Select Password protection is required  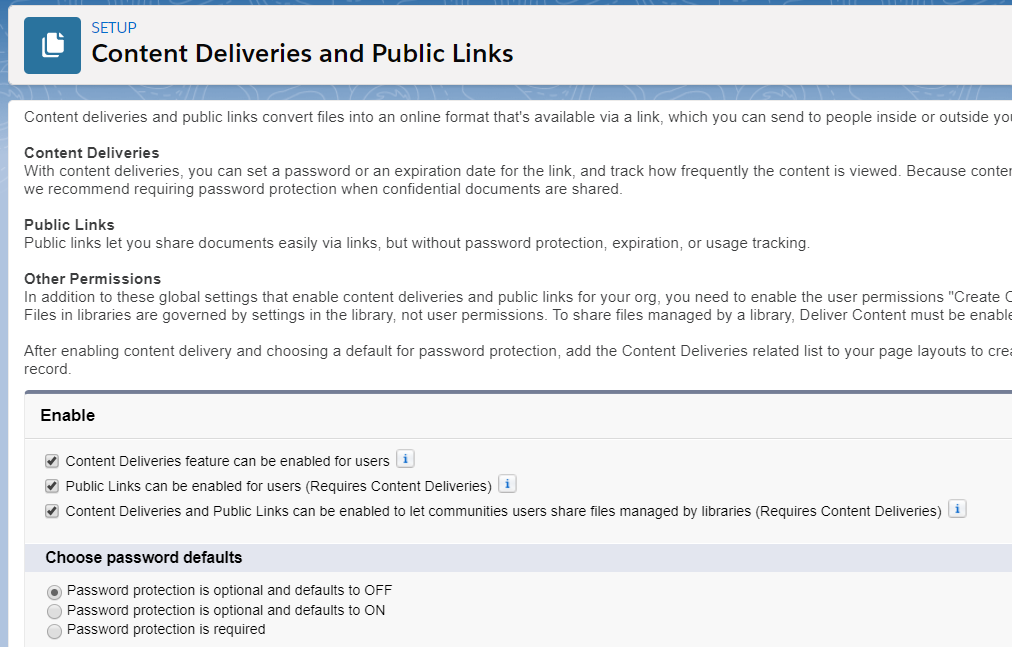click(55, 630)
